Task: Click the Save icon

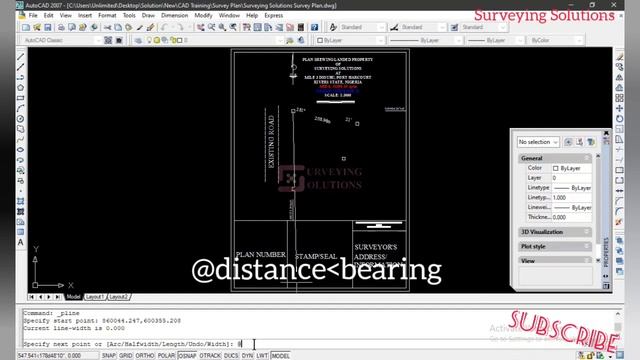Action: [48, 27]
